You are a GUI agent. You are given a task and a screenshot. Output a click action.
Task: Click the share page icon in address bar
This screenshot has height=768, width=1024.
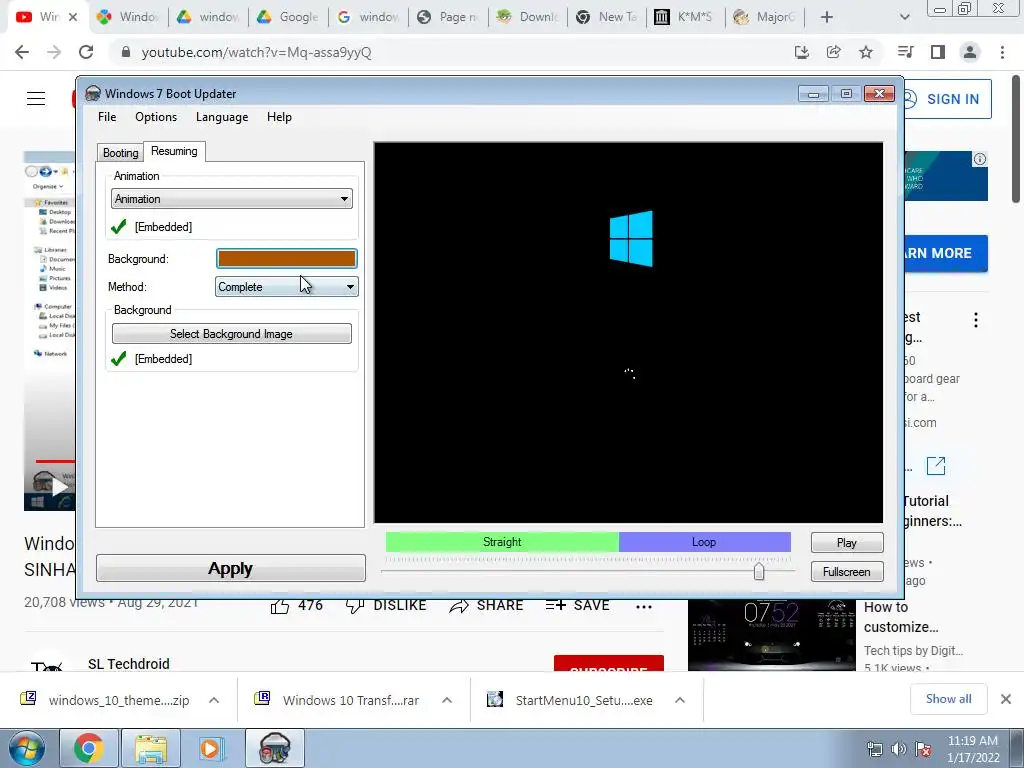(x=834, y=52)
